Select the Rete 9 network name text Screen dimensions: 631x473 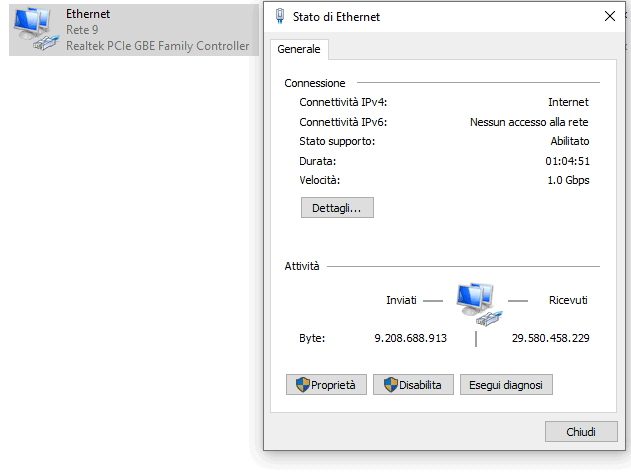pos(82,30)
